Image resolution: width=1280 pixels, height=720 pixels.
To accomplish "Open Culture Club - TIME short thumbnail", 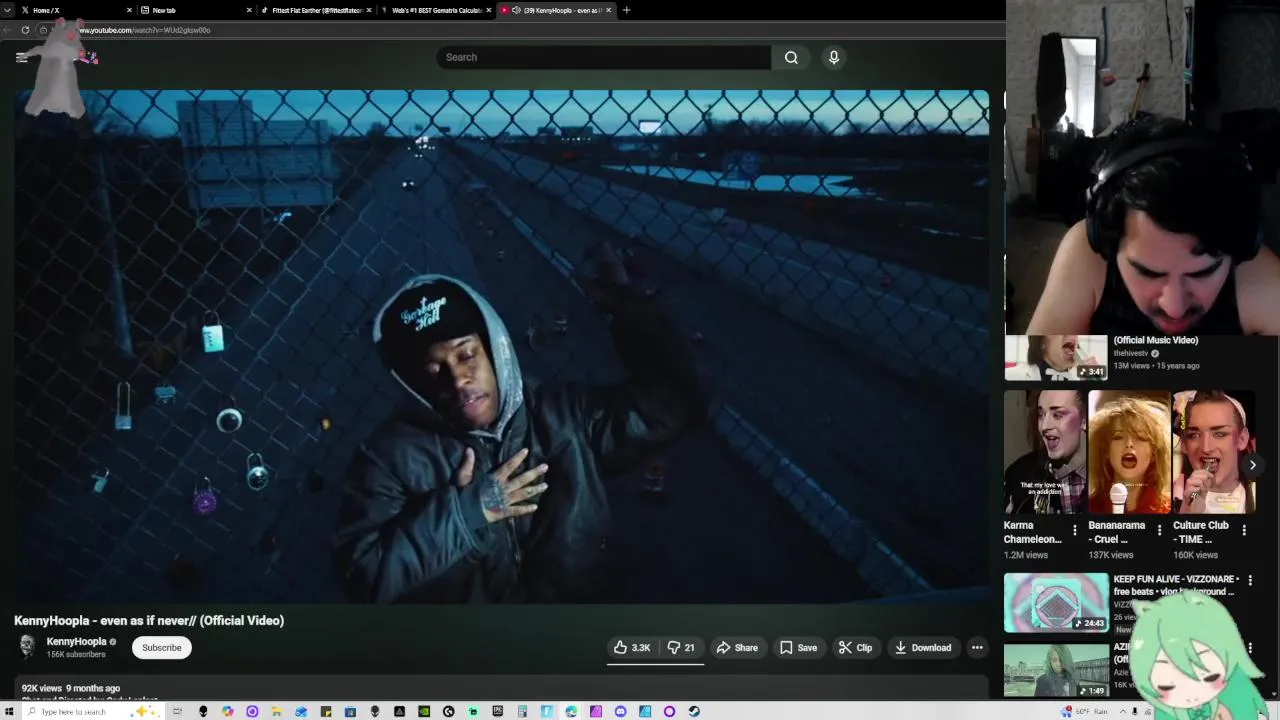I will click(x=1213, y=452).
